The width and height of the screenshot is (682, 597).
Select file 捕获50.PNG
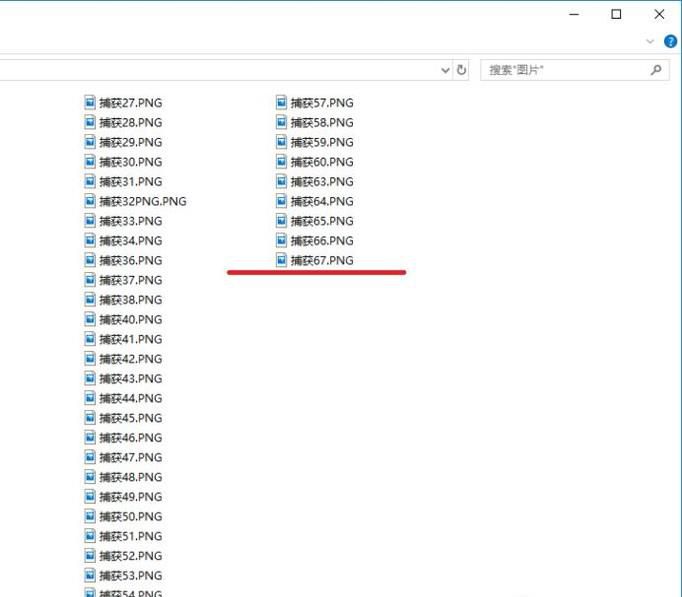tap(130, 517)
